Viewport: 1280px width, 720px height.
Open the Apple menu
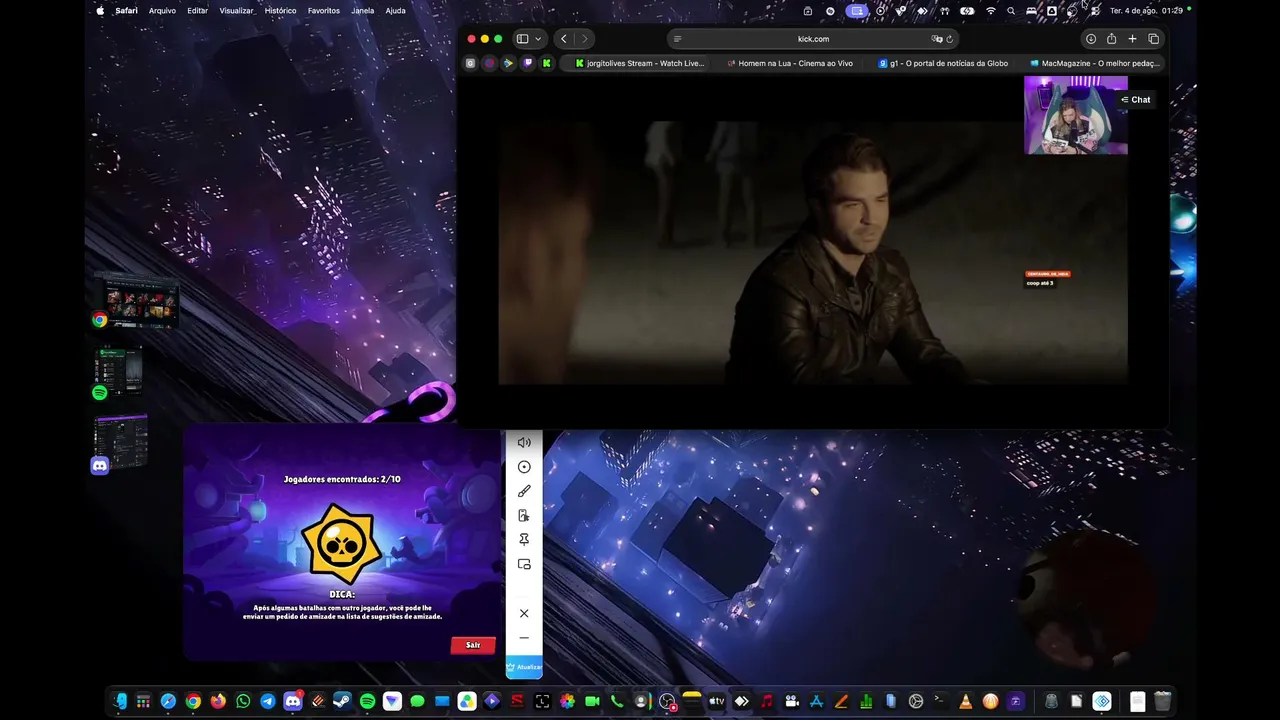[100, 11]
